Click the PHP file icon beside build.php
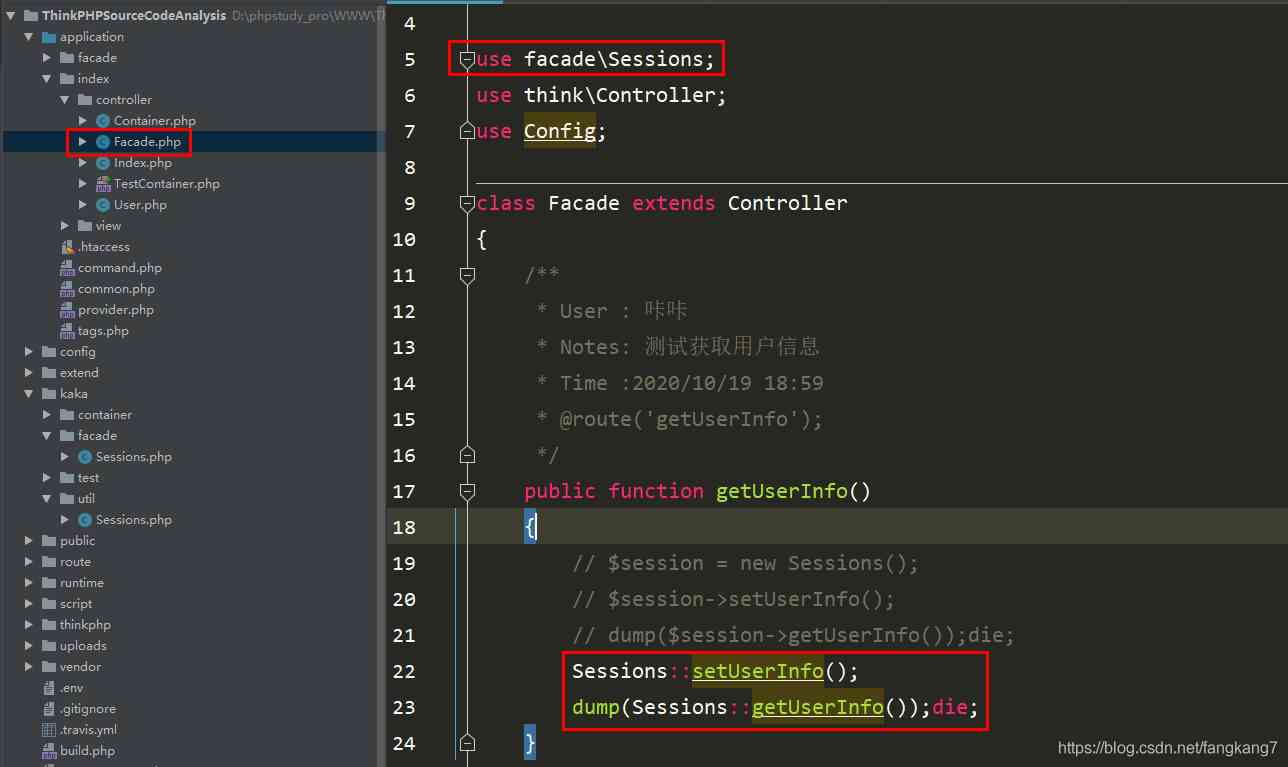 (x=49, y=751)
